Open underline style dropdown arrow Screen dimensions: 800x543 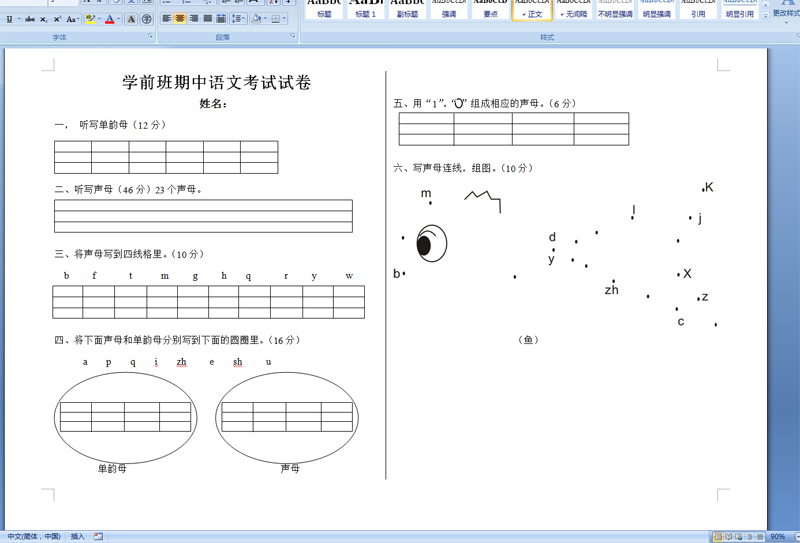[x=19, y=19]
